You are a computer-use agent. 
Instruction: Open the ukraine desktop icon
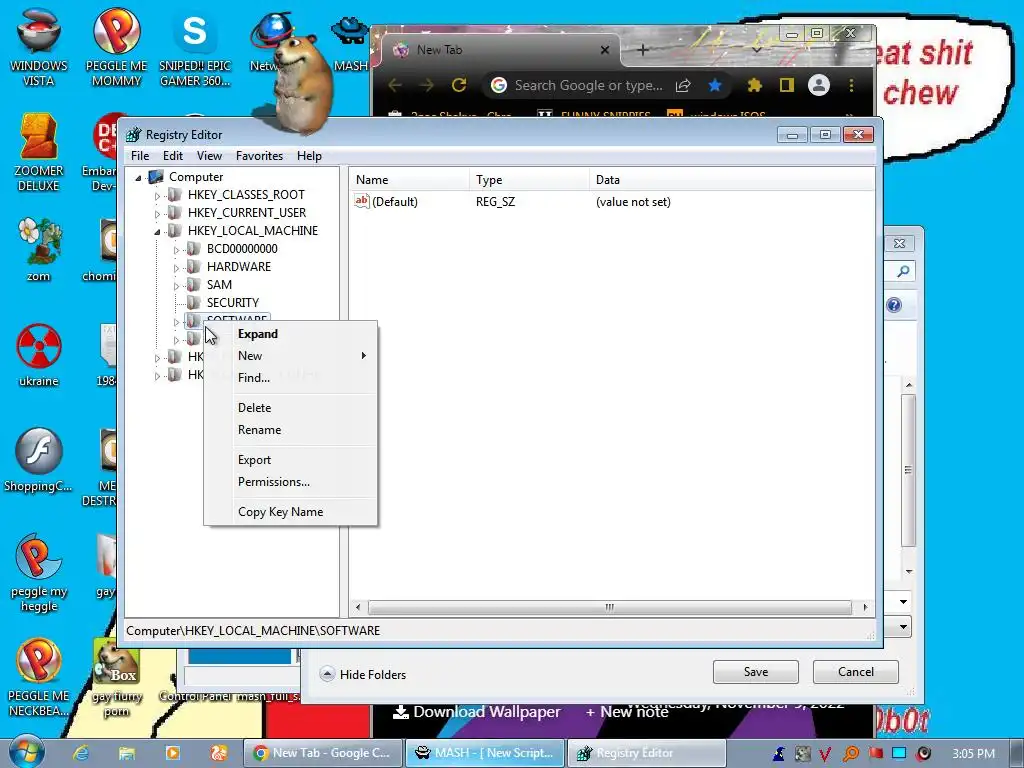39,355
